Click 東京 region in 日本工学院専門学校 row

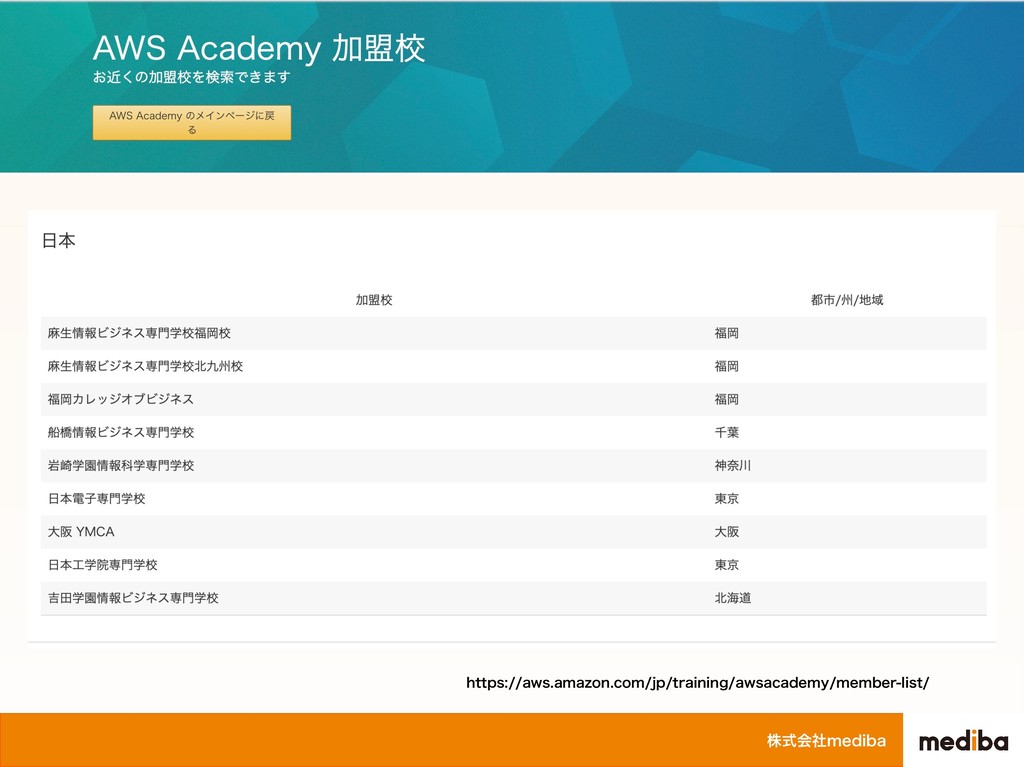[x=727, y=565]
